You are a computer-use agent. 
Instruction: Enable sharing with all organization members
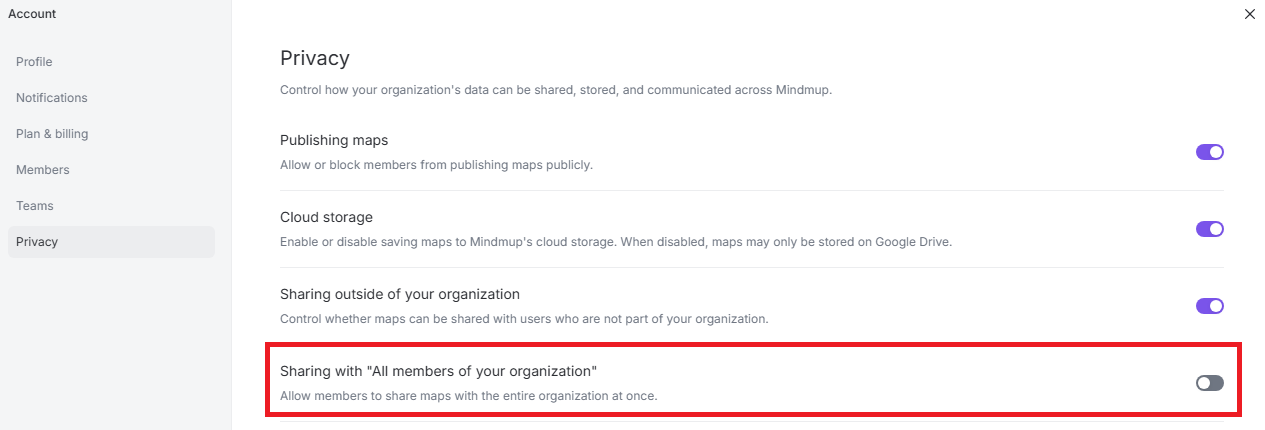point(1209,383)
